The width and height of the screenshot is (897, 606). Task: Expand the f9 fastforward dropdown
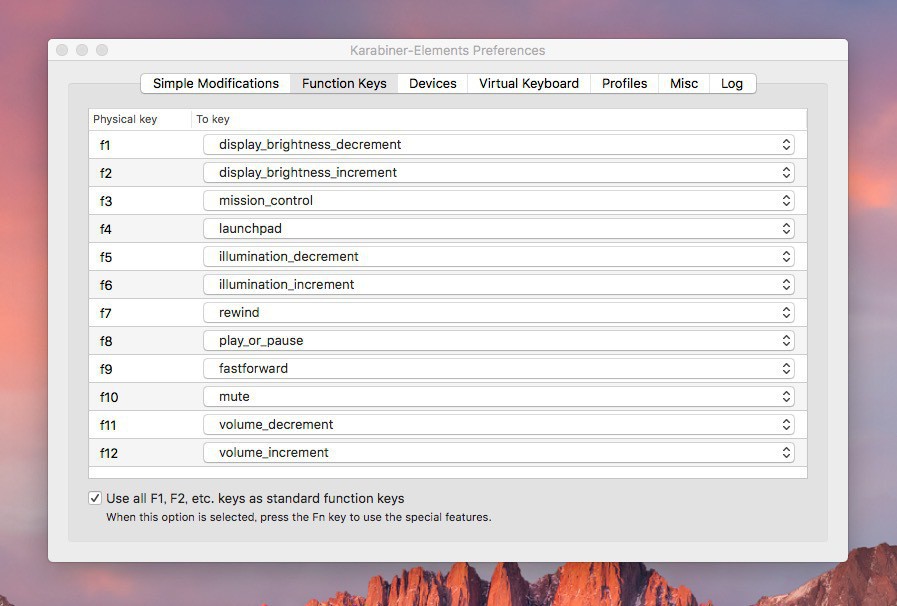click(x=498, y=369)
